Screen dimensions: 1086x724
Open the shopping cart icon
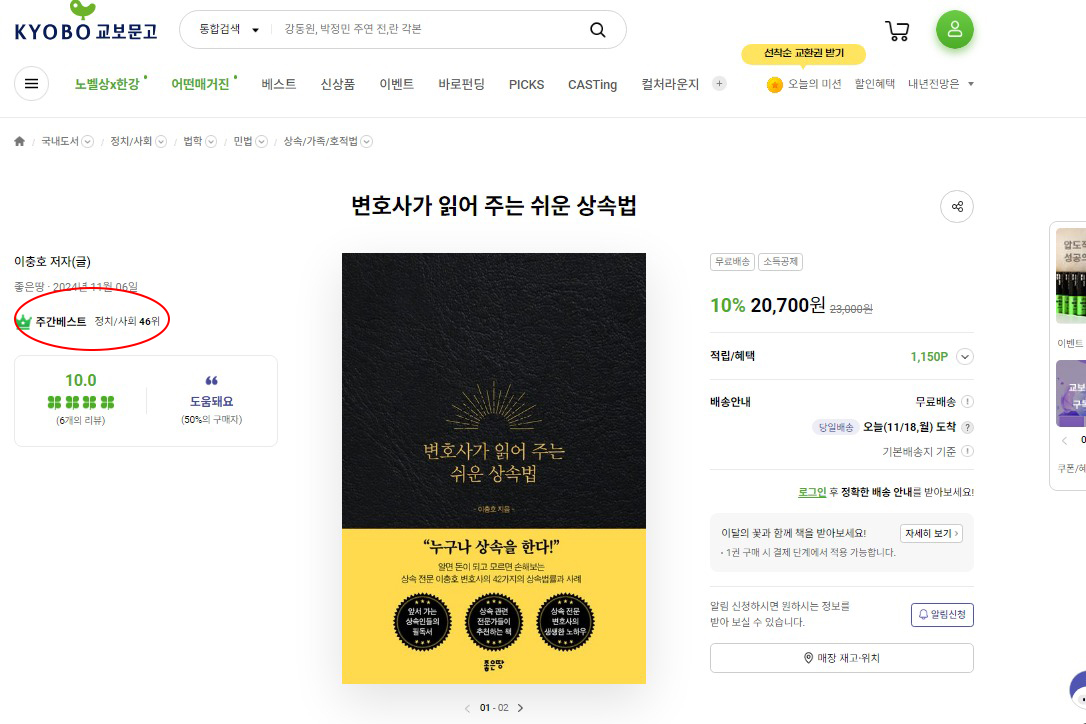tap(897, 30)
